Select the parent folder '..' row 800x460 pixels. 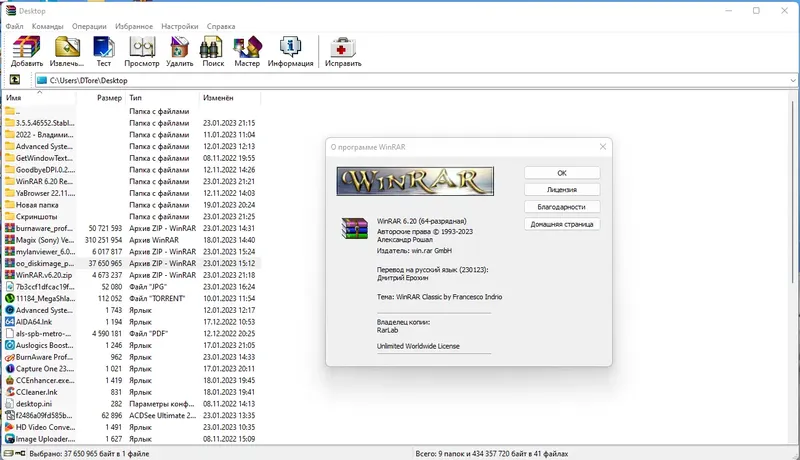(132, 111)
